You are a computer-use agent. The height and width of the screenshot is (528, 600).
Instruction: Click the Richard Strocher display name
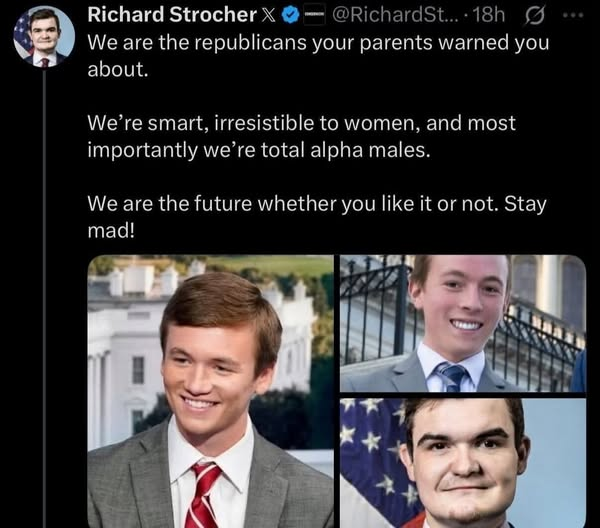point(169,15)
